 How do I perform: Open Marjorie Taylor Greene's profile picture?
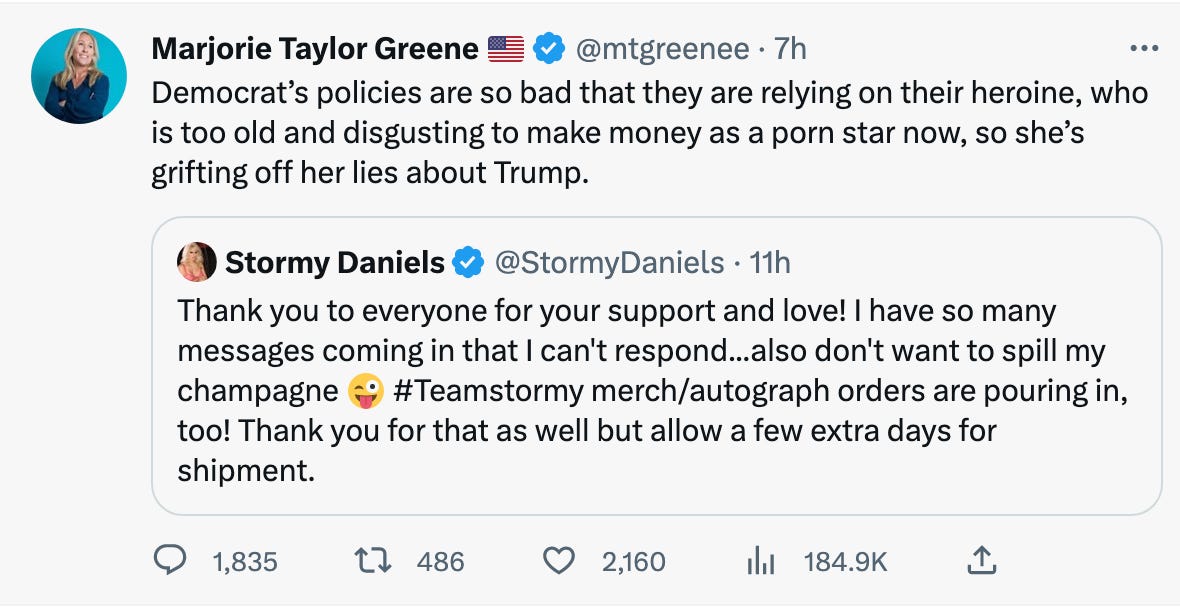[x=79, y=76]
